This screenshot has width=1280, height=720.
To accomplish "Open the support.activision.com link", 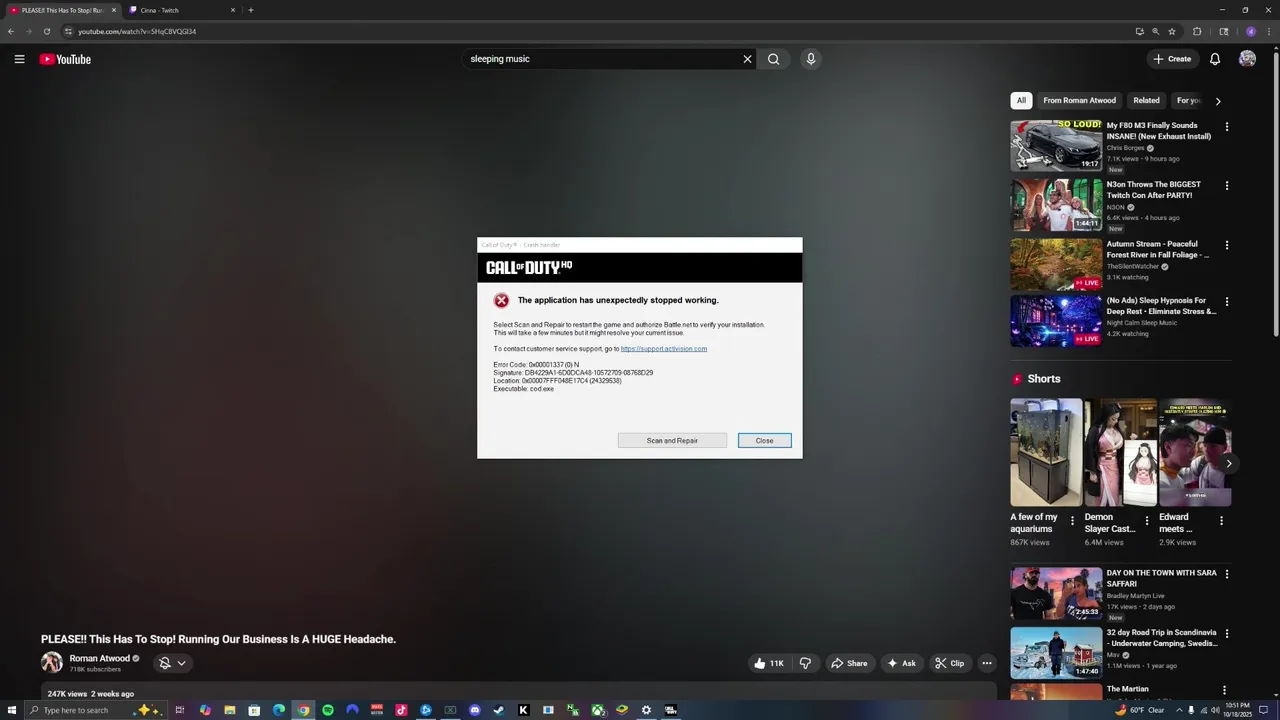I will tap(664, 349).
